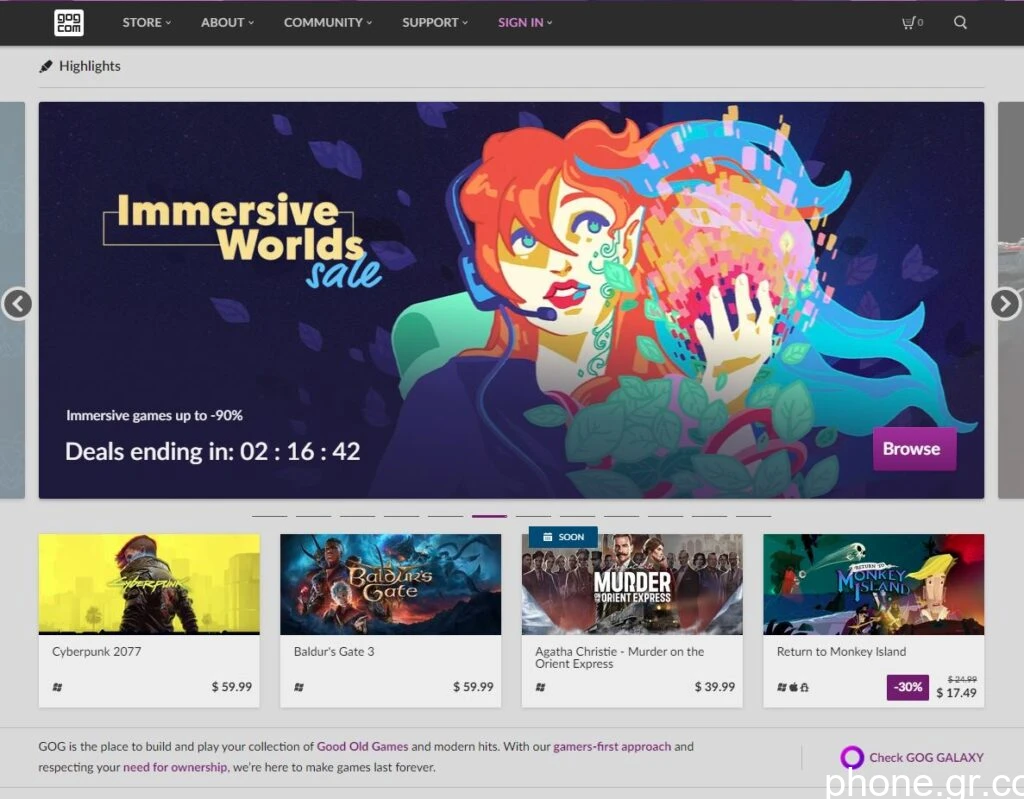Image resolution: width=1024 pixels, height=799 pixels.
Task: Open the Cyberpunk 2077 cover image
Action: coord(149,584)
